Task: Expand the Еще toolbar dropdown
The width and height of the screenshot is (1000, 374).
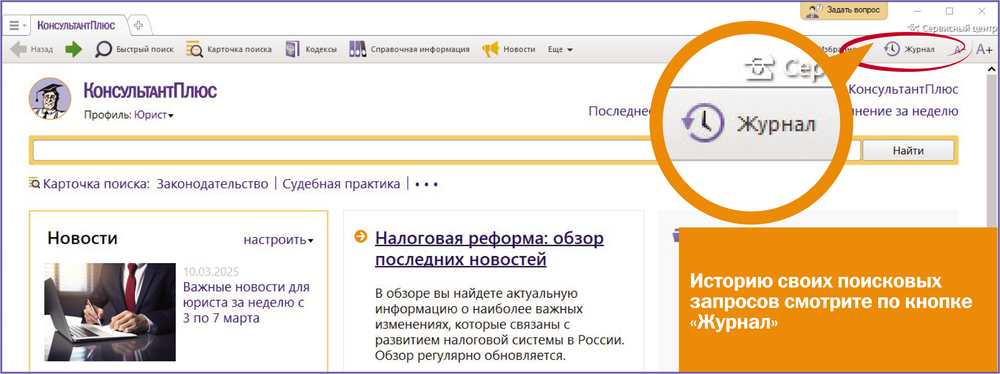Action: click(560, 49)
